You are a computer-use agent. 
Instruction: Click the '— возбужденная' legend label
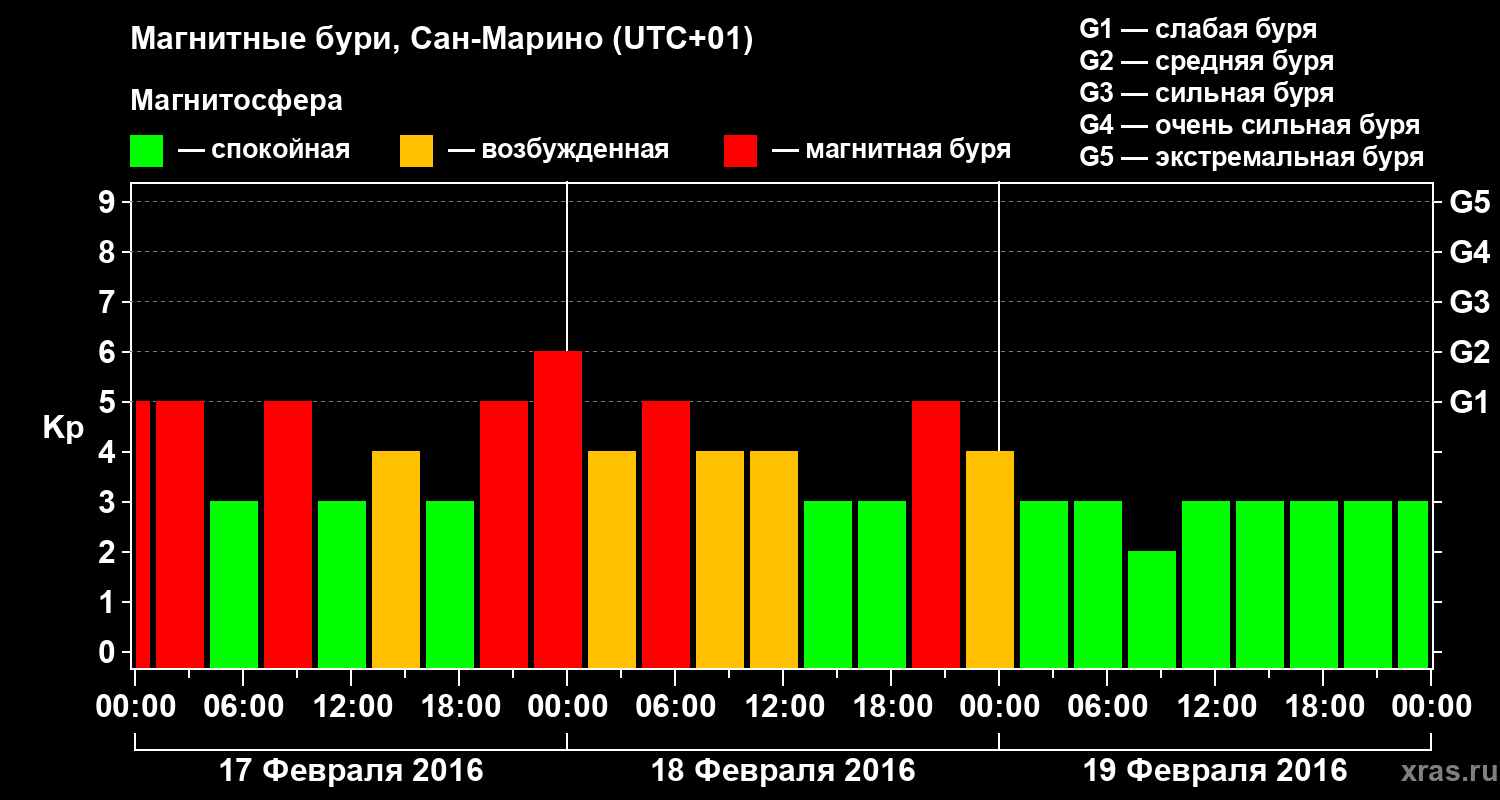pyautogui.click(x=558, y=151)
